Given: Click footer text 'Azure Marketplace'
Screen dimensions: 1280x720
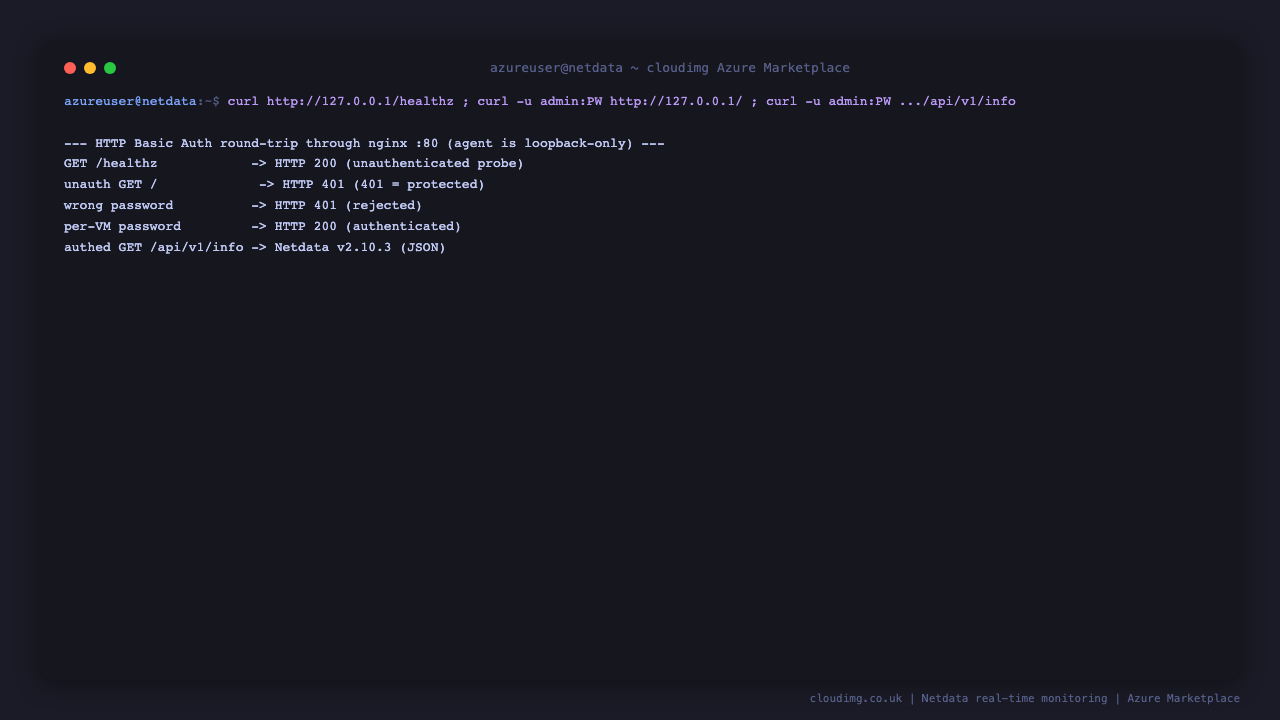Looking at the screenshot, I should [x=1183, y=698].
